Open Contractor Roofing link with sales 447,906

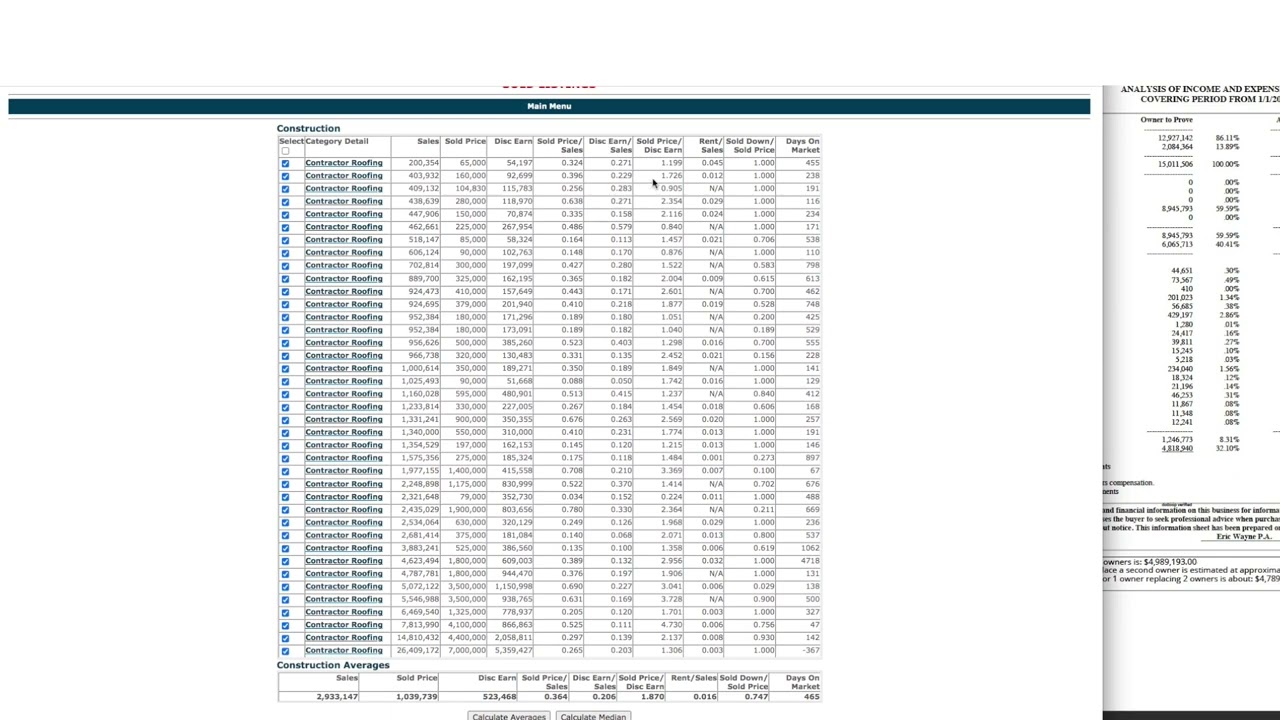[344, 214]
